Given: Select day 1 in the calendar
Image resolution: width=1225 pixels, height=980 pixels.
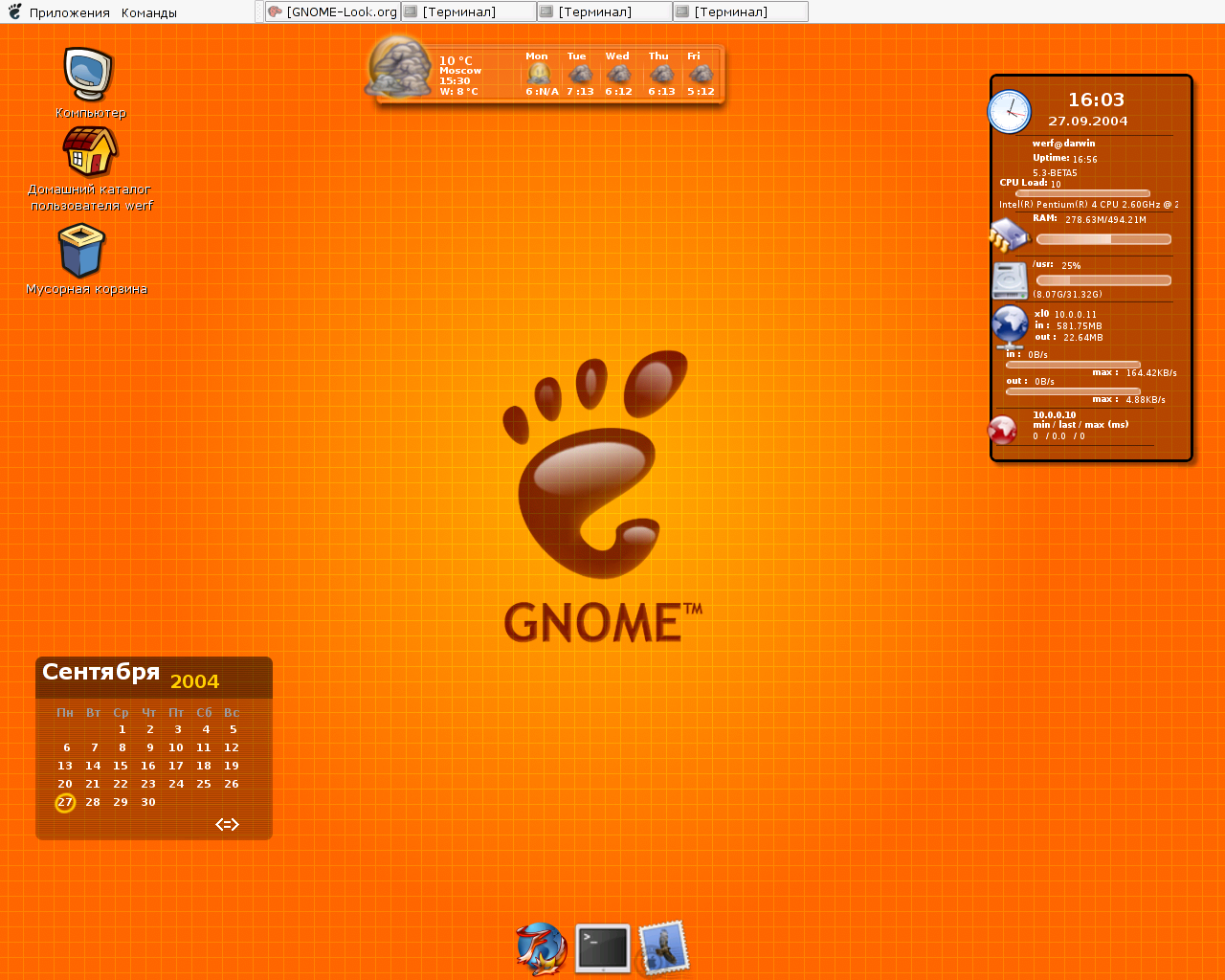Looking at the screenshot, I should 122,729.
